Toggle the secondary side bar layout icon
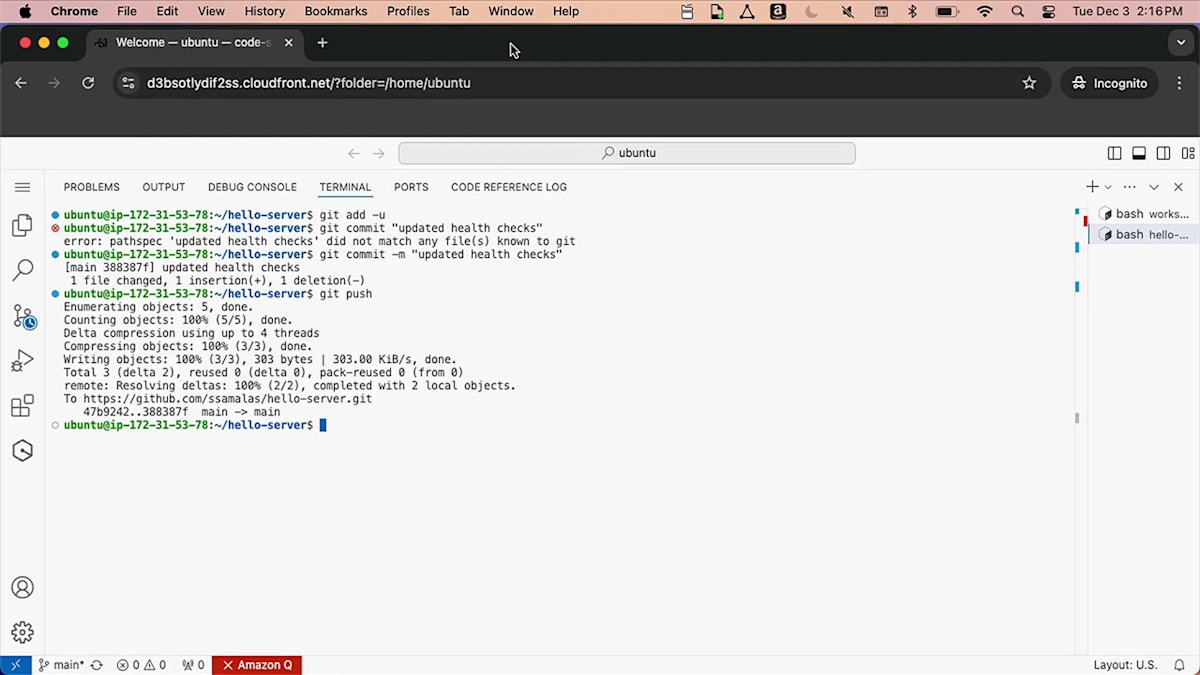Image resolution: width=1200 pixels, height=675 pixels. [1163, 153]
